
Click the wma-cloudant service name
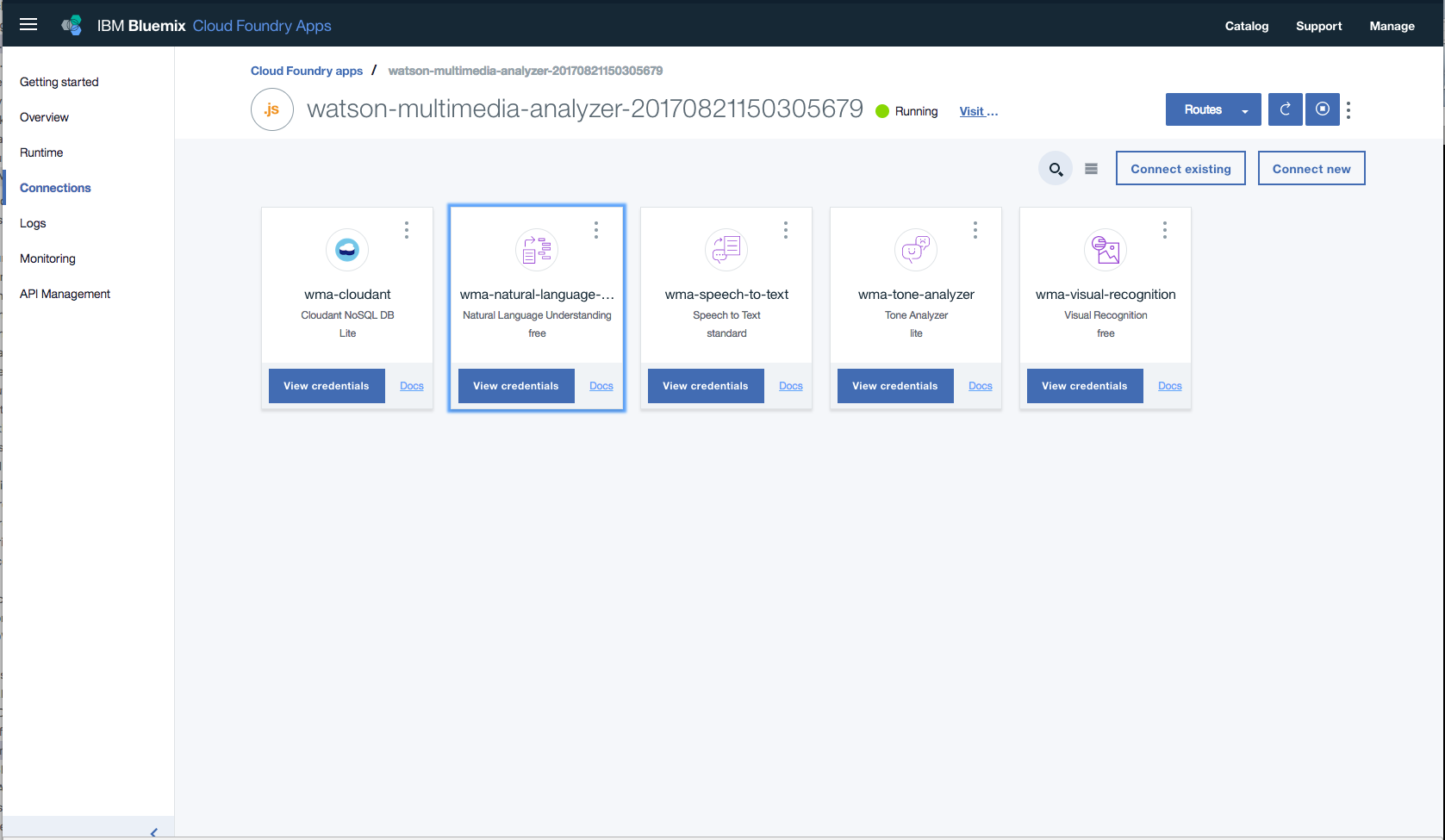[x=347, y=295]
